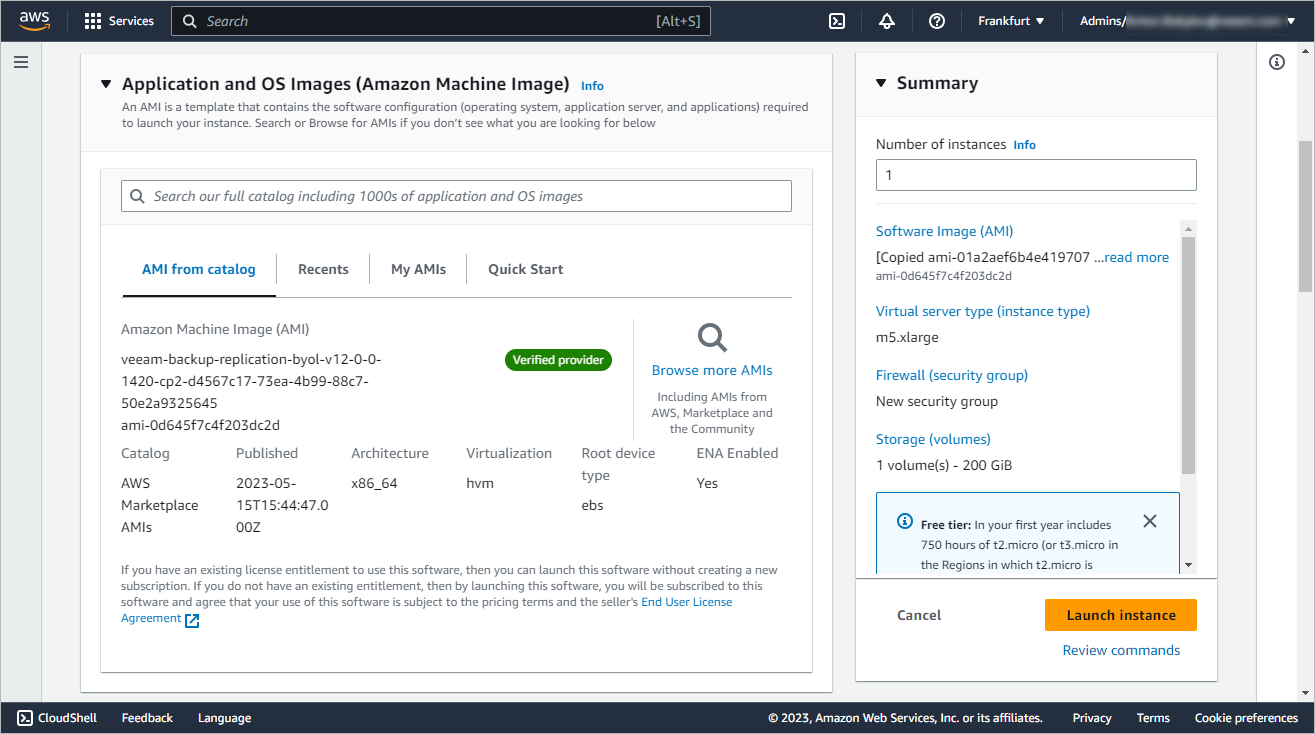Open the info panel icon at right
The image size is (1315, 734).
[x=1277, y=62]
